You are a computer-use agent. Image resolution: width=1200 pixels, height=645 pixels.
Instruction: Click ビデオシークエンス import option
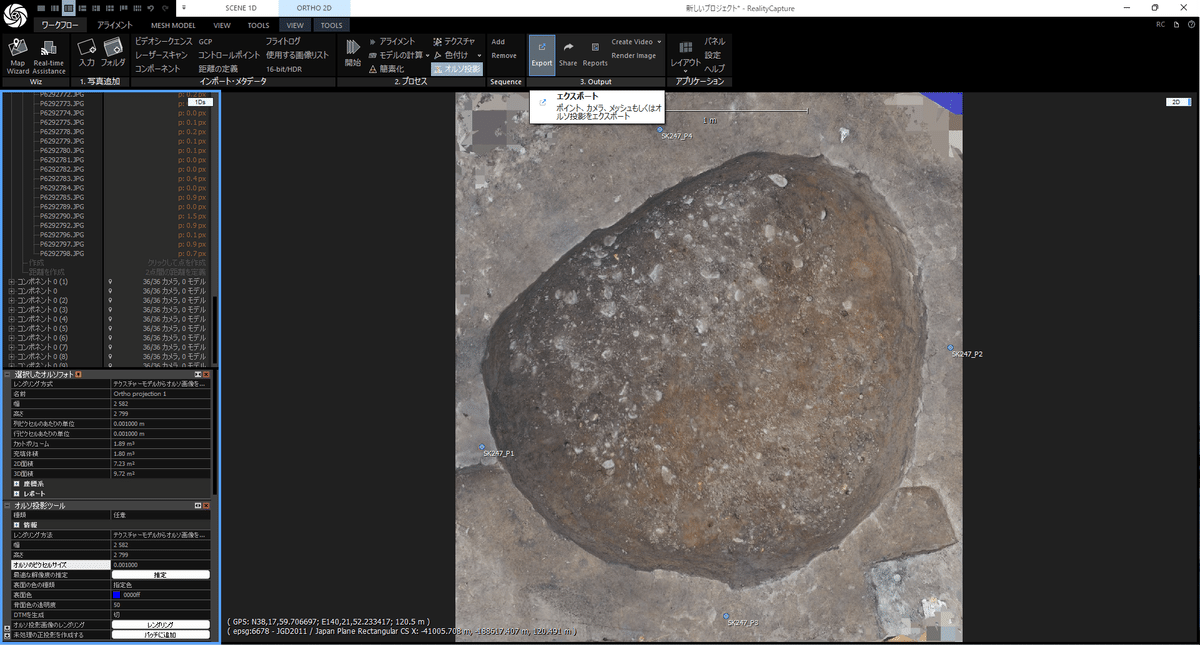tap(163, 41)
